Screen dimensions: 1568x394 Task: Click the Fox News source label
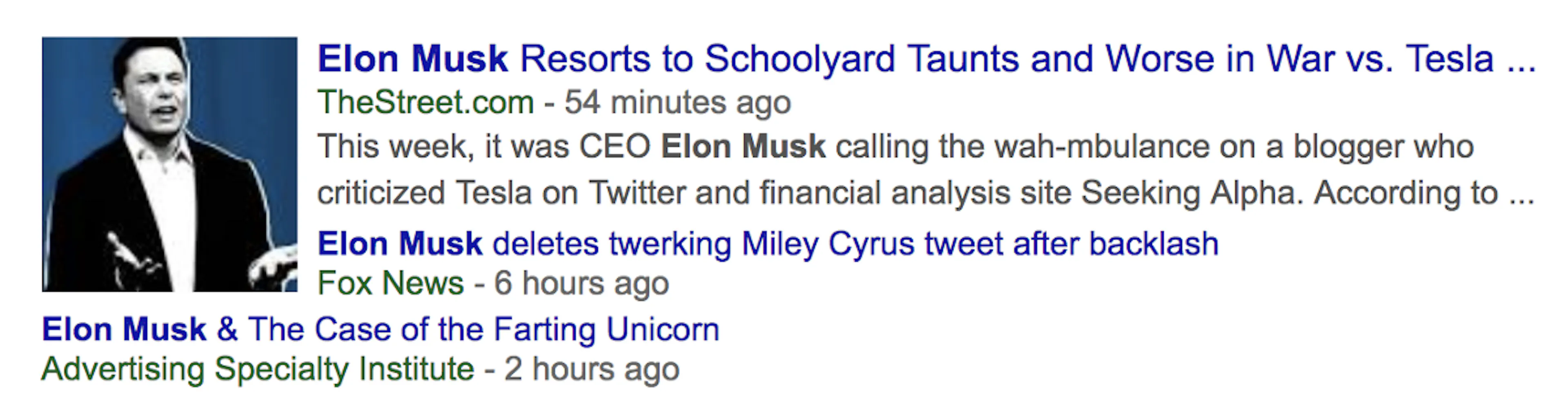pyautogui.click(x=390, y=283)
